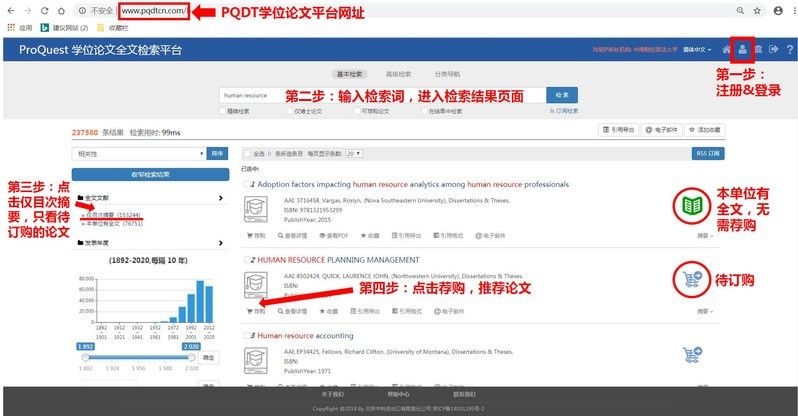798x416 pixels.
Task: Switch to the 基本检索 tab
Action: click(350, 74)
